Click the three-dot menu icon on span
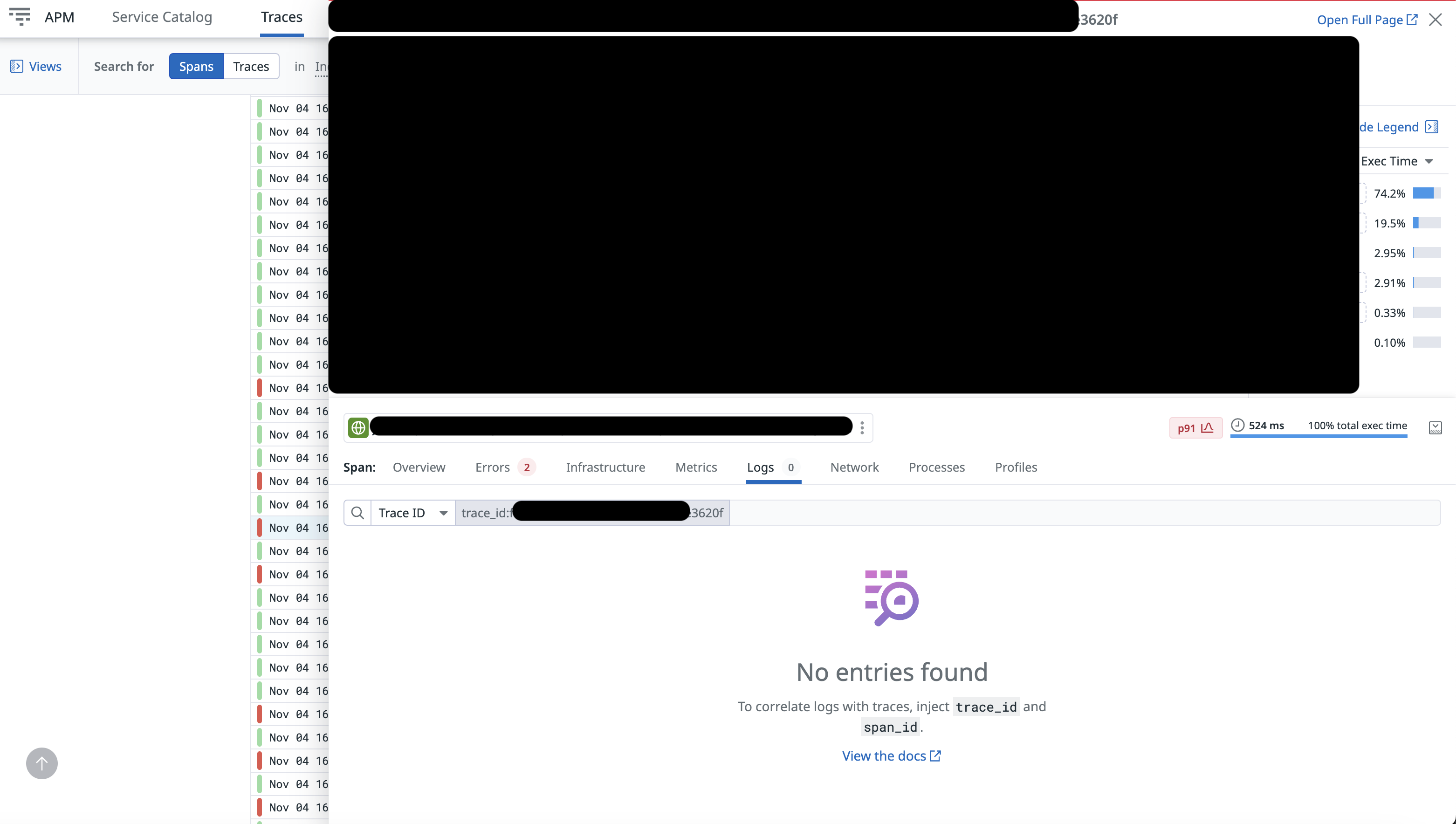Viewport: 1456px width, 824px height. point(862,427)
